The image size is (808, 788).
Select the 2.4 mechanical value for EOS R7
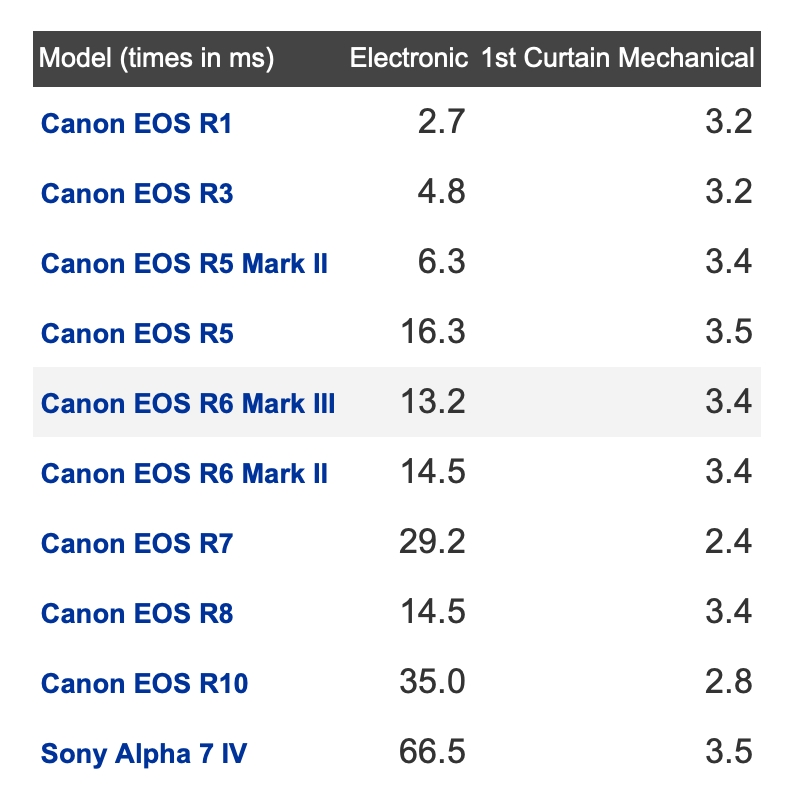click(x=727, y=542)
